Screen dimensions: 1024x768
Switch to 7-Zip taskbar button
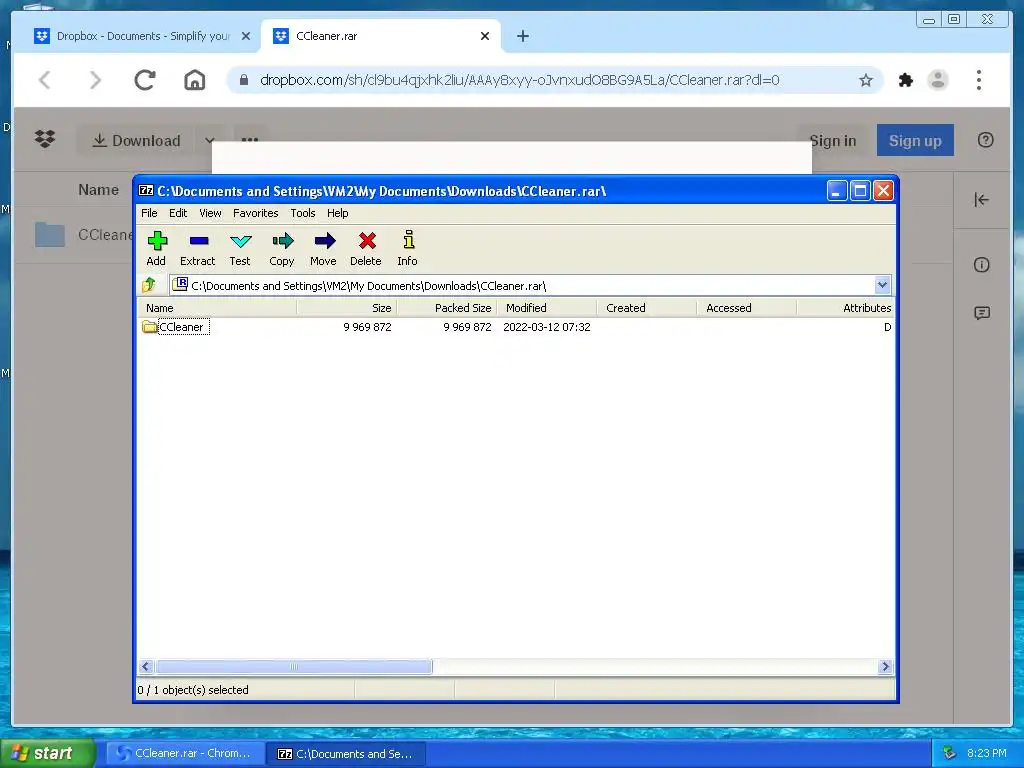347,753
